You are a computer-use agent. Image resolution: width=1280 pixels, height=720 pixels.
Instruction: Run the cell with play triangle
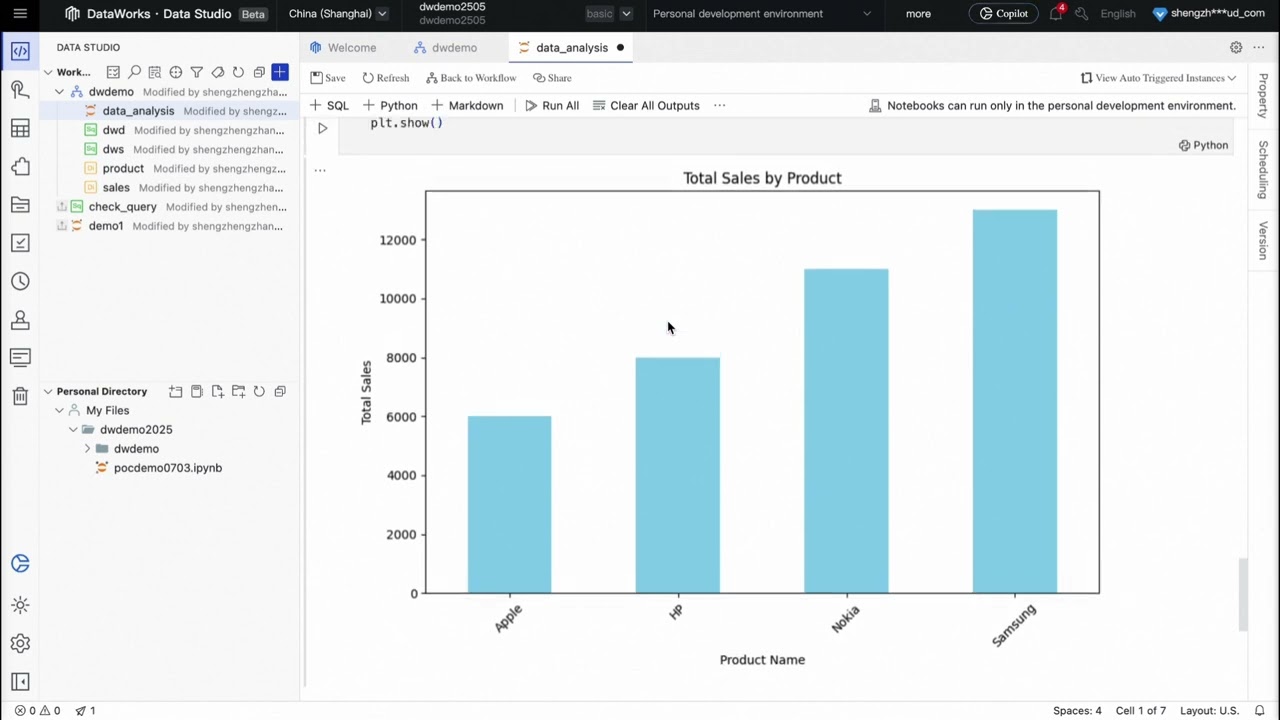click(322, 128)
